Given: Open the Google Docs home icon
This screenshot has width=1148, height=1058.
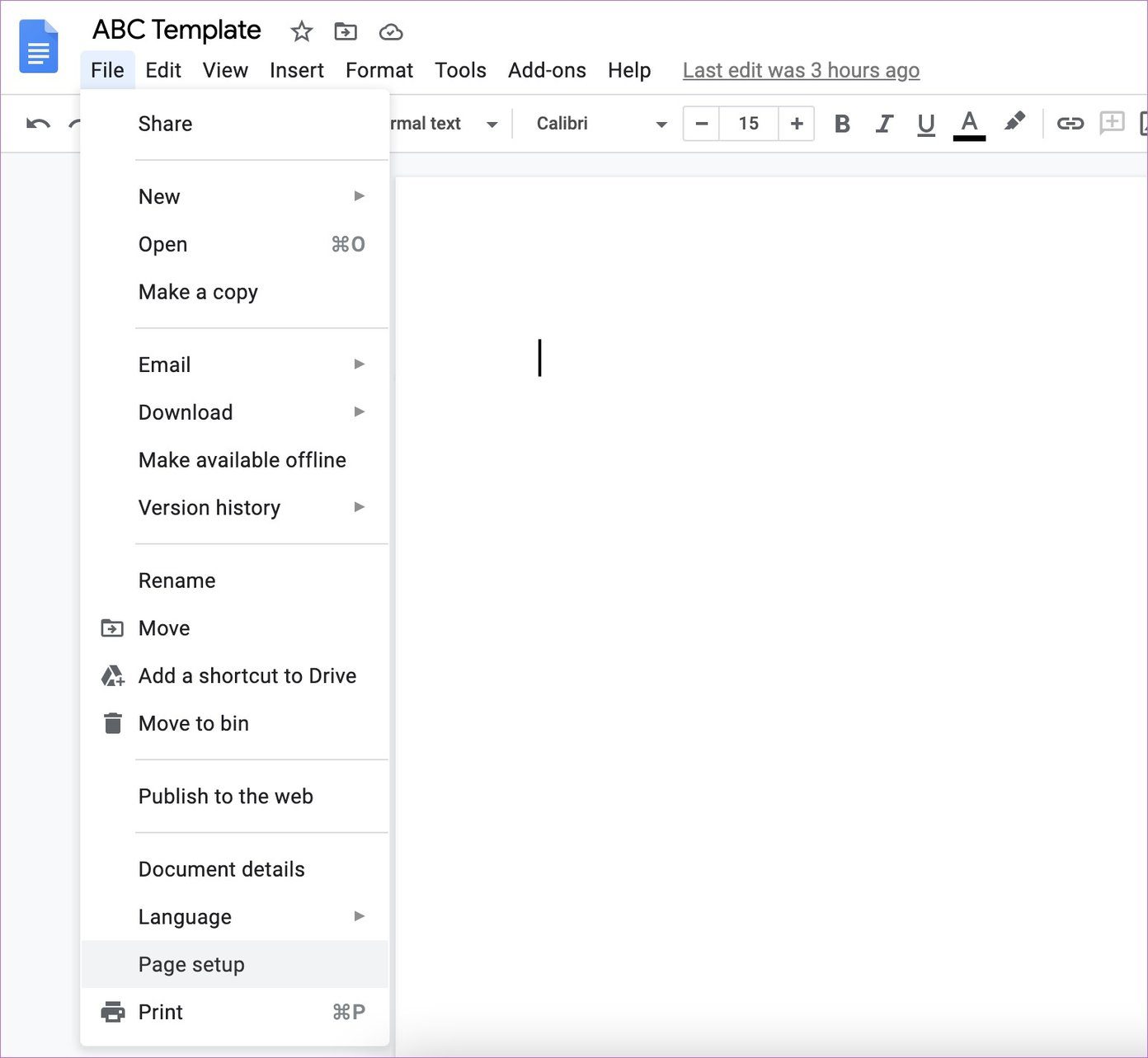Looking at the screenshot, I should pos(39,47).
